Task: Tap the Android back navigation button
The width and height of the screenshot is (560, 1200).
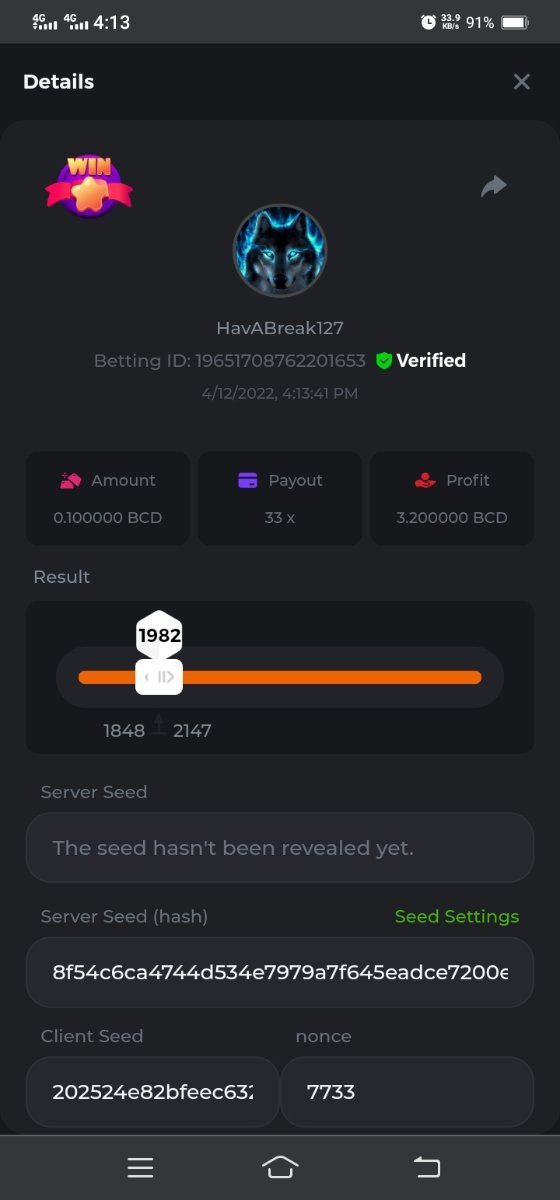Action: [427, 1167]
